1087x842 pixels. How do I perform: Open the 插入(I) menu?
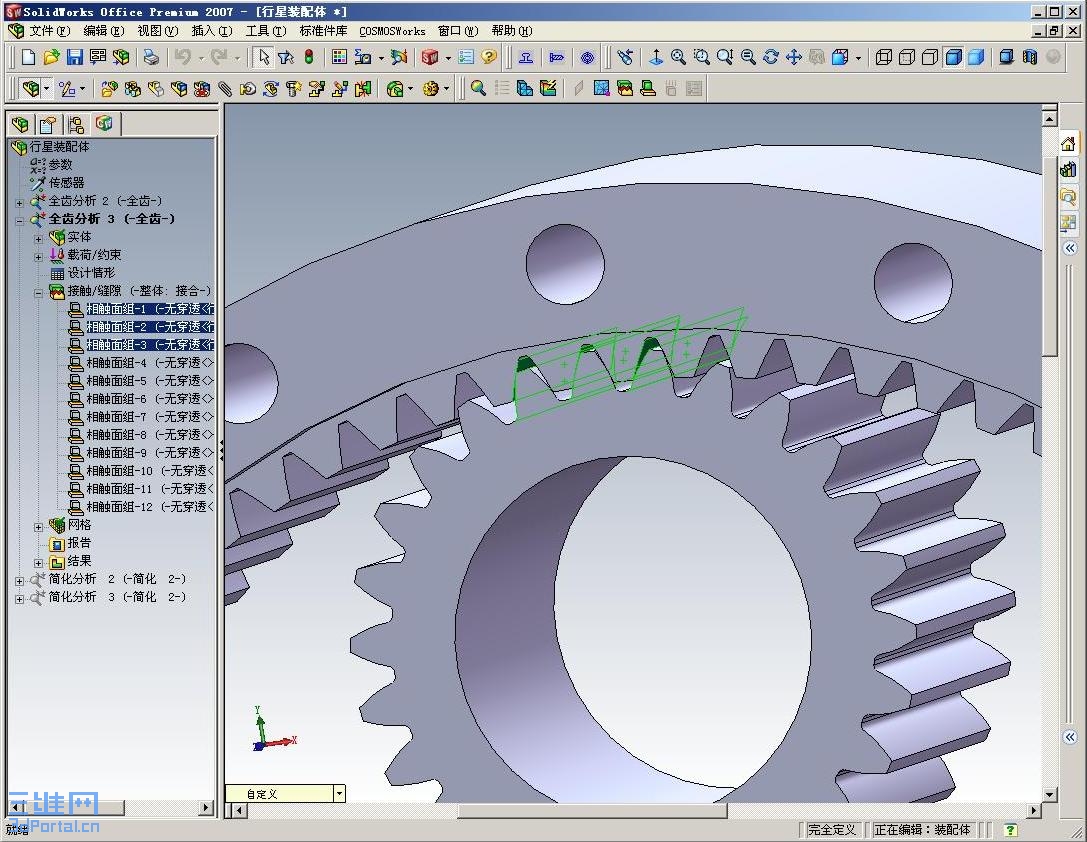(x=211, y=30)
